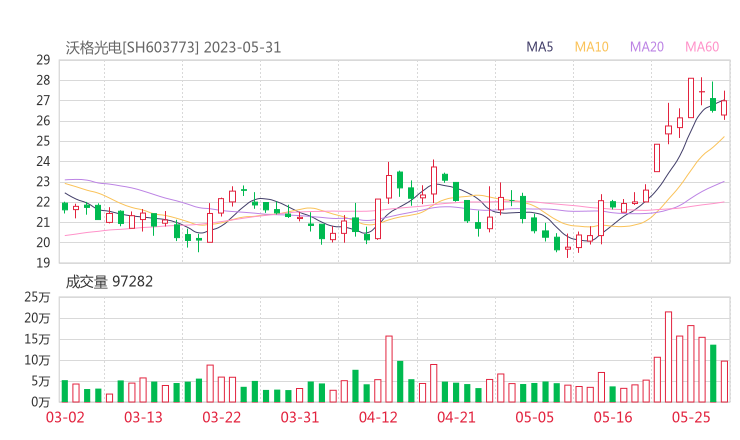Click the 03-31 date axis label

click(300, 417)
